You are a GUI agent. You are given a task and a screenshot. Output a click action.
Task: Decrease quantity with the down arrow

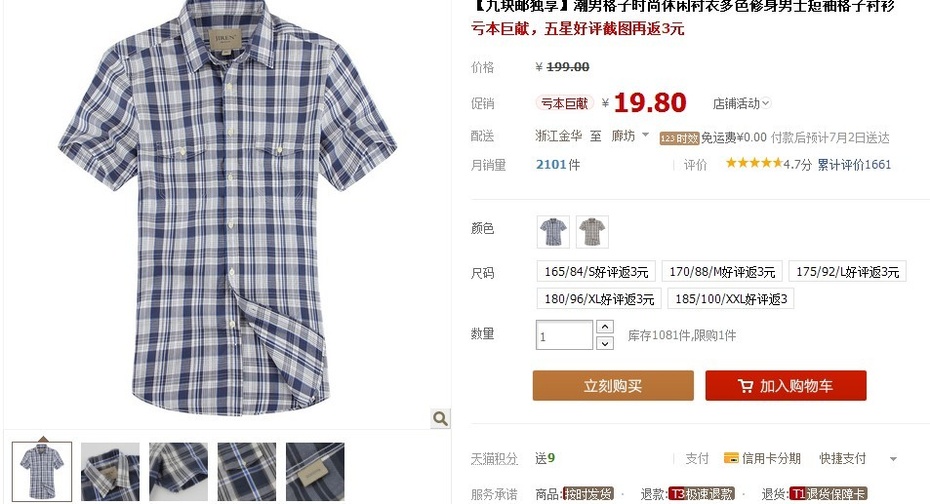tap(604, 343)
